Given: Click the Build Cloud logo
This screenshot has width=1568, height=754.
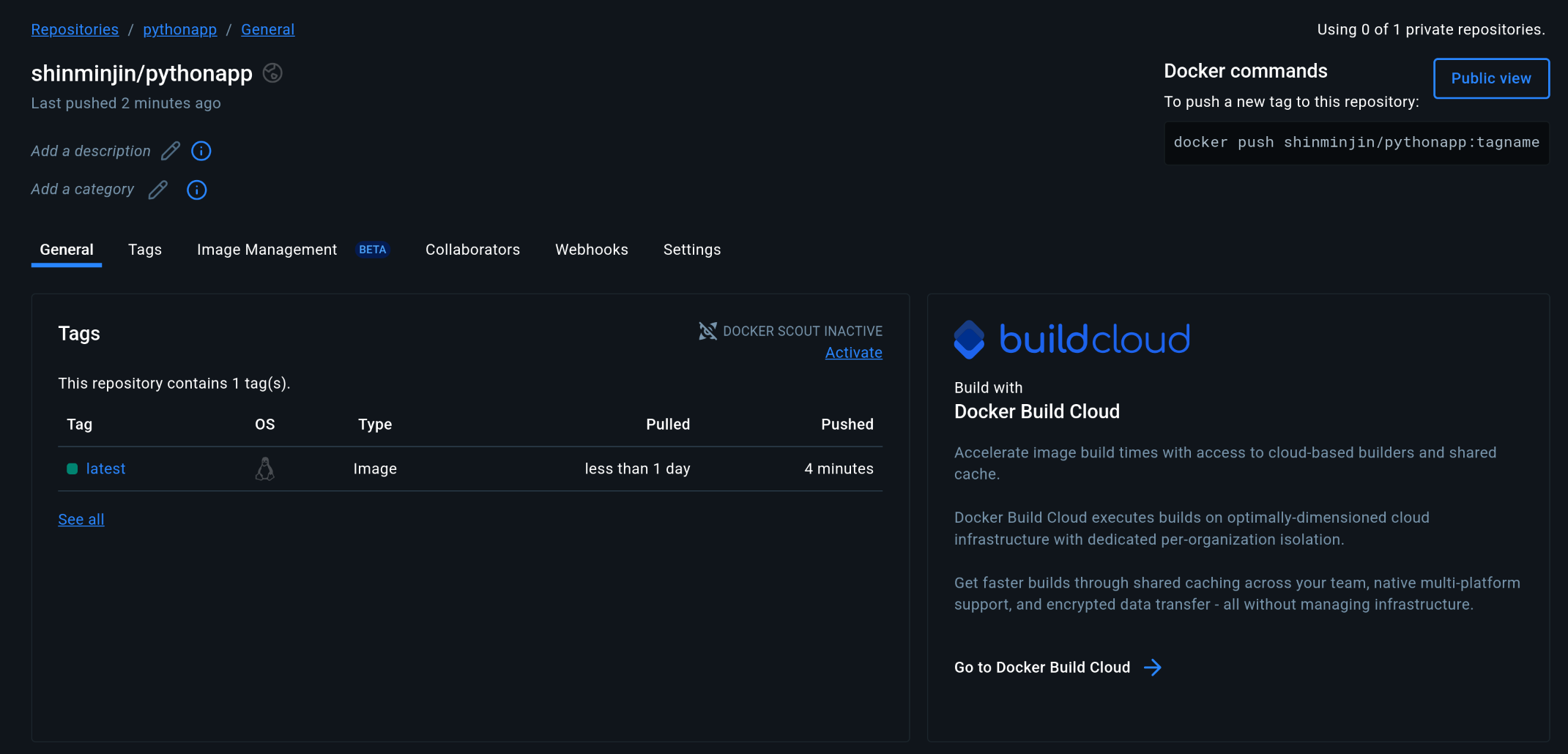Looking at the screenshot, I should click(x=1072, y=340).
